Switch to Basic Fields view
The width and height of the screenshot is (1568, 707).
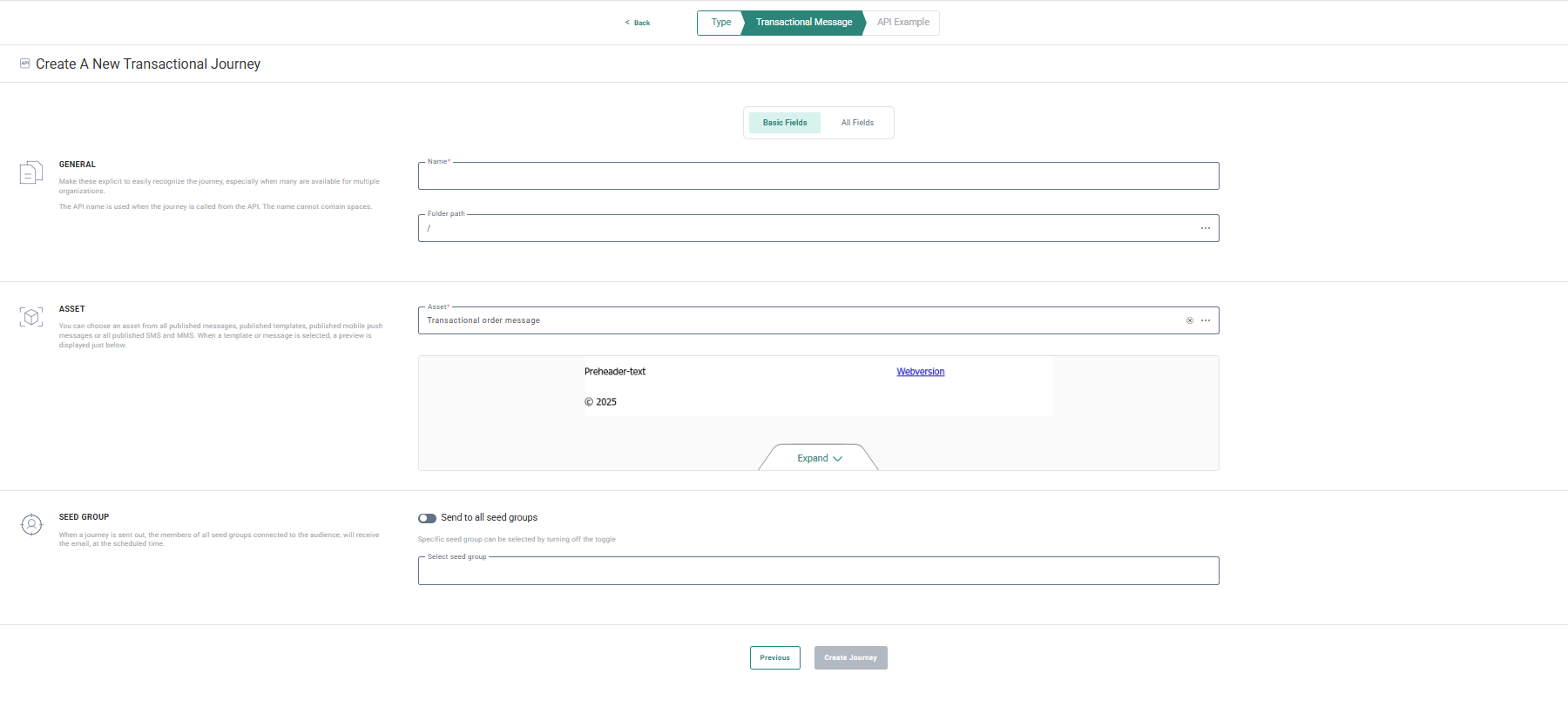785,123
